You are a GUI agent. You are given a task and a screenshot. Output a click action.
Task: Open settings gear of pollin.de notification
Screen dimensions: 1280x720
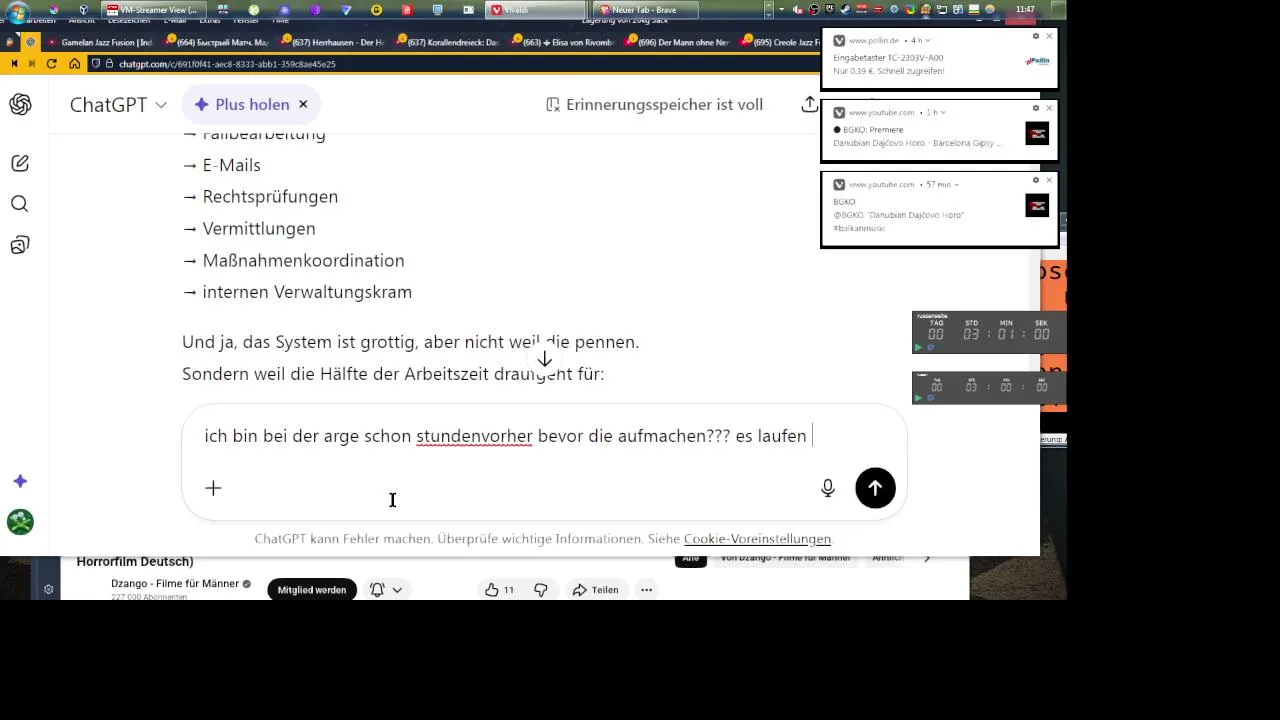point(1036,36)
